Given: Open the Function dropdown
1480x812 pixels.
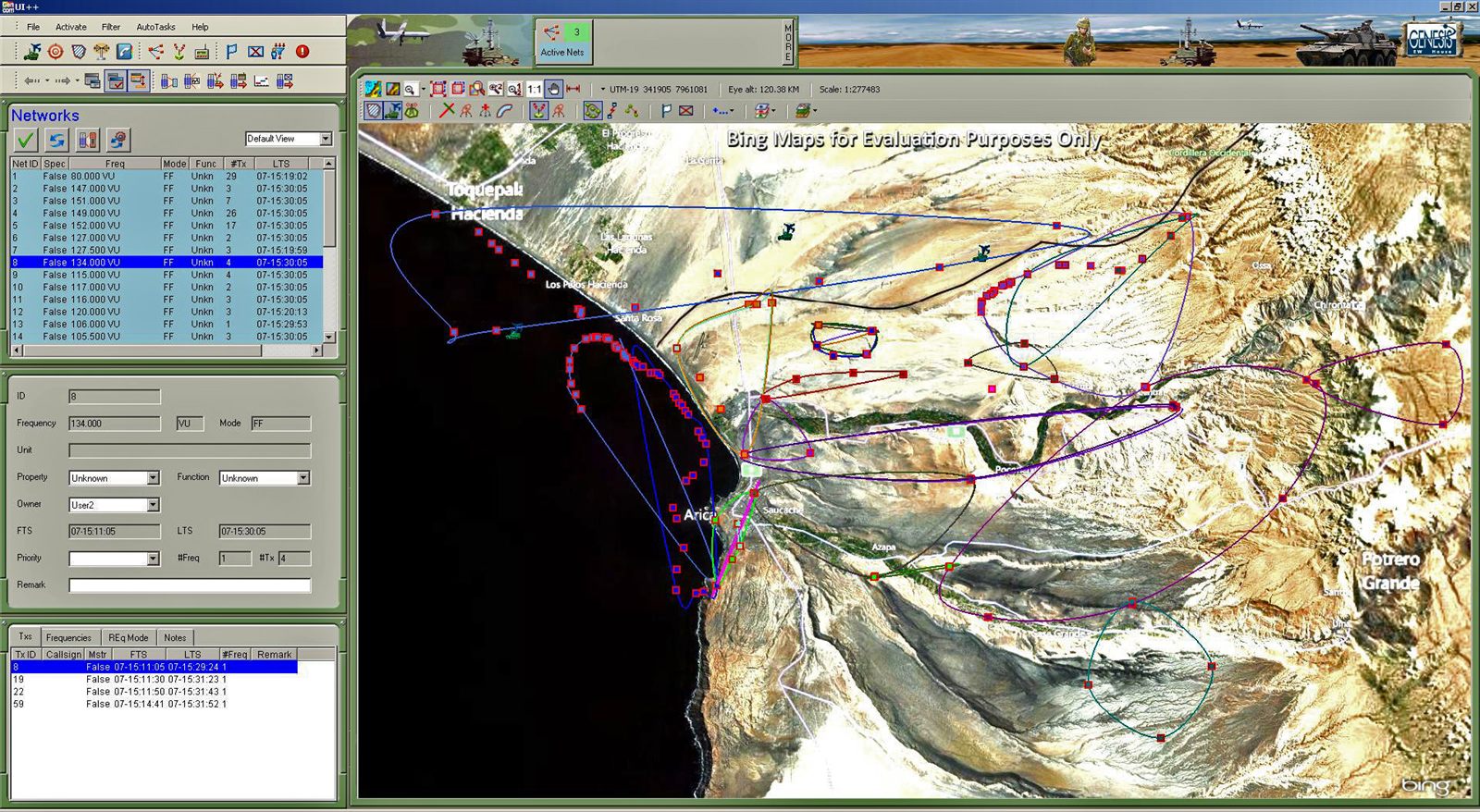Looking at the screenshot, I should 302,478.
